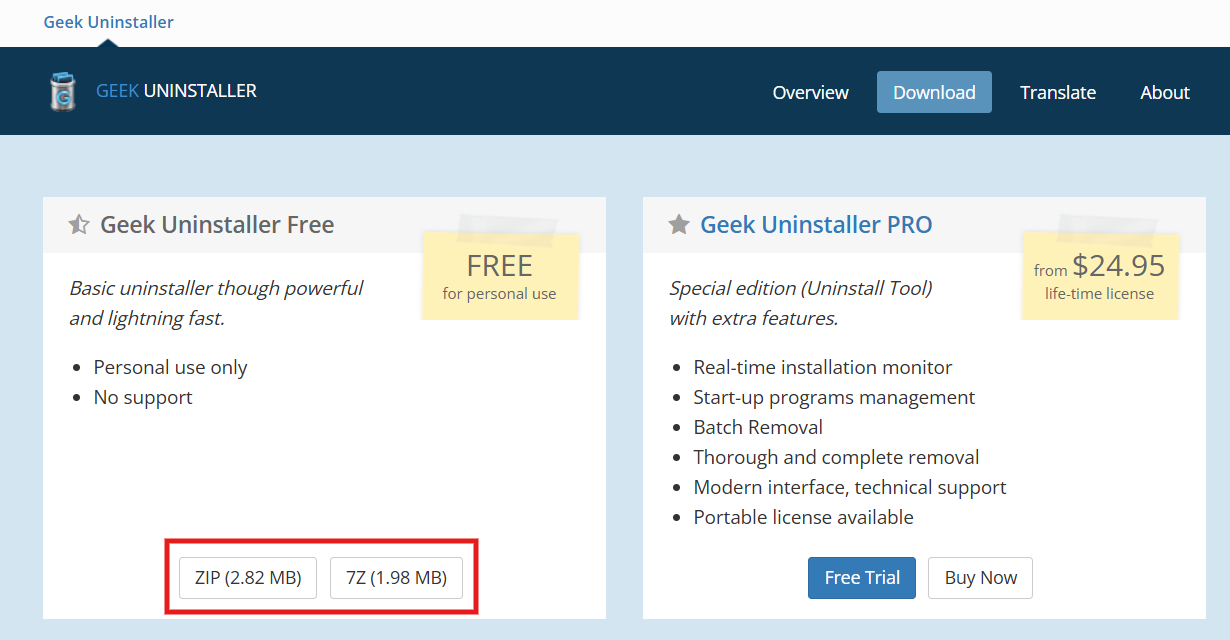Click the Geek Uninstaller trash can logo

(63, 91)
